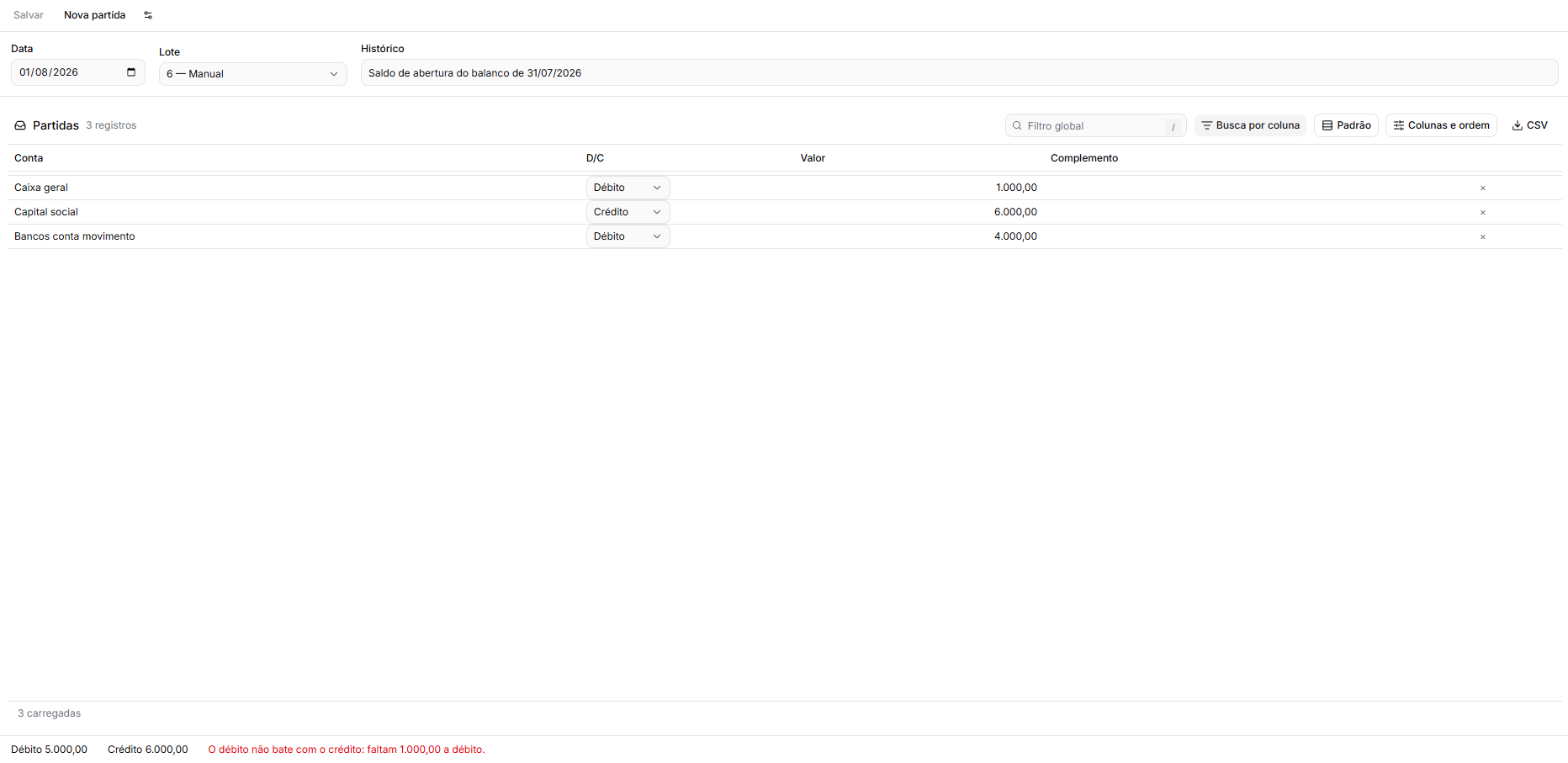Click the D/C column header
The height and width of the screenshot is (763, 1568).
point(595,158)
